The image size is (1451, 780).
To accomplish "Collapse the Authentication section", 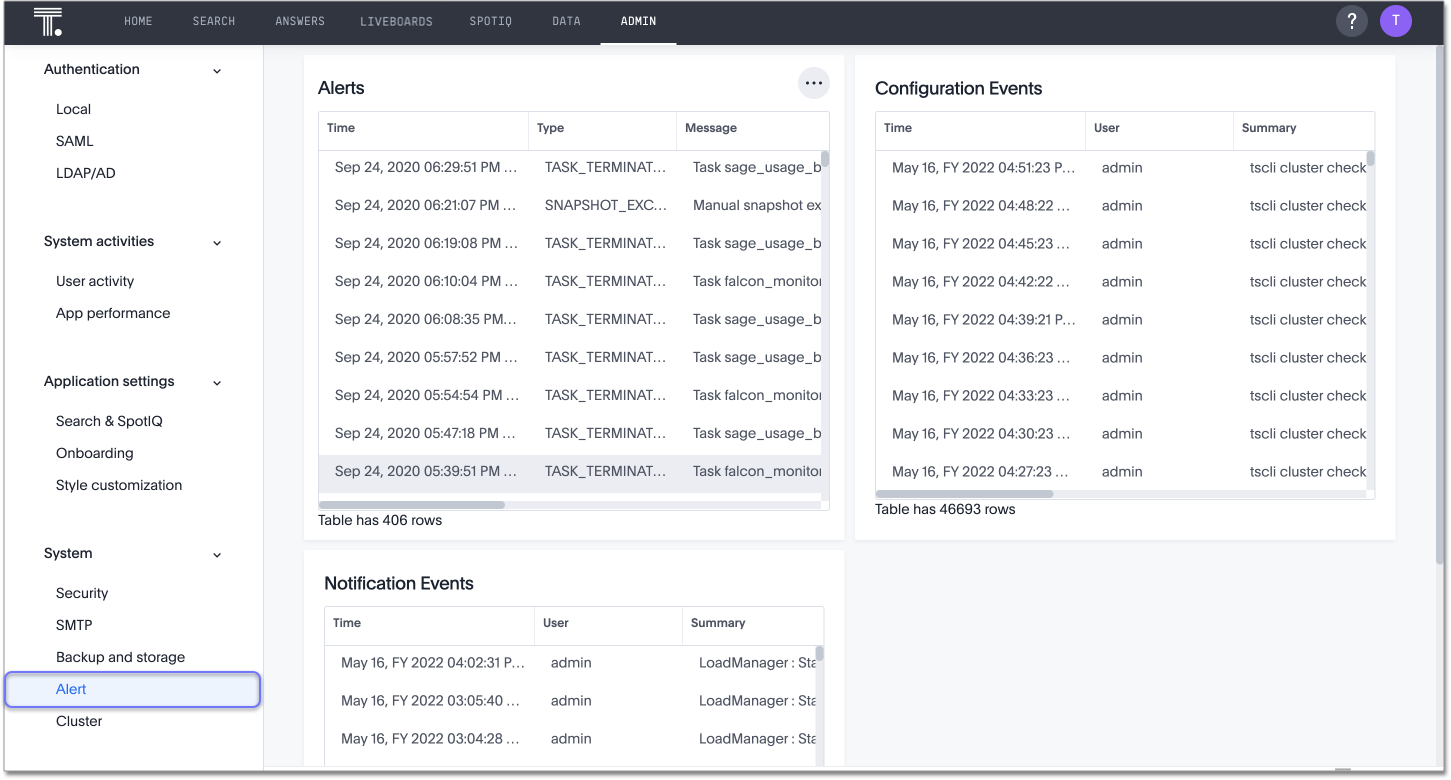I will click(216, 70).
